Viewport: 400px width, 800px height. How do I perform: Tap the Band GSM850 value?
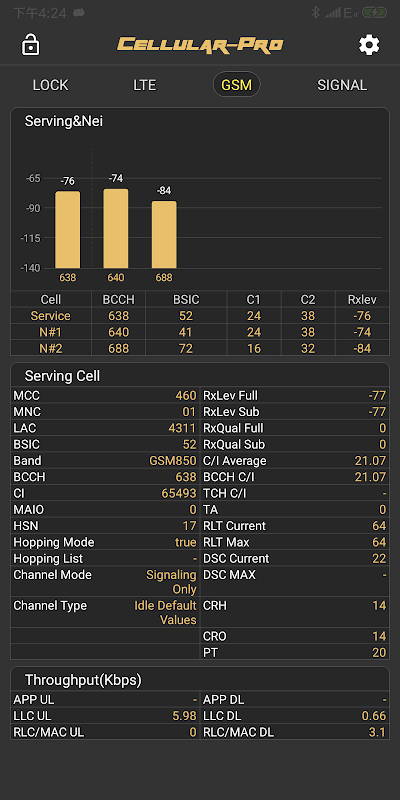(172, 461)
